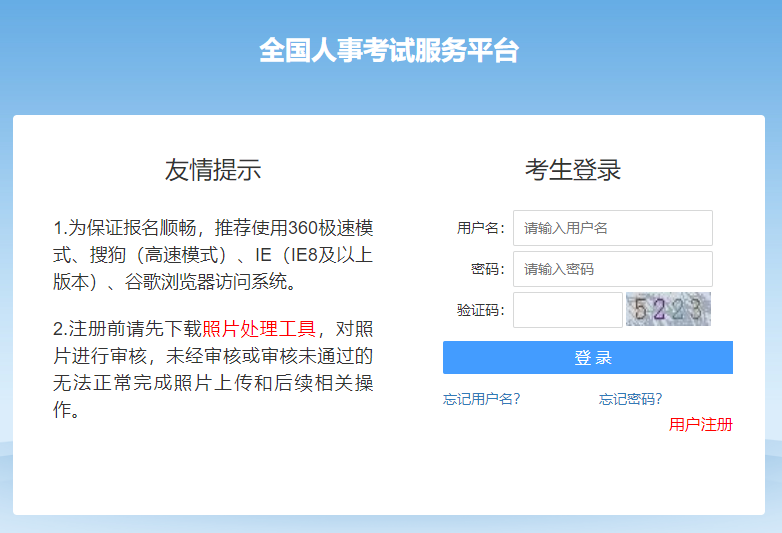Click the 用户名 input field

pos(612,228)
